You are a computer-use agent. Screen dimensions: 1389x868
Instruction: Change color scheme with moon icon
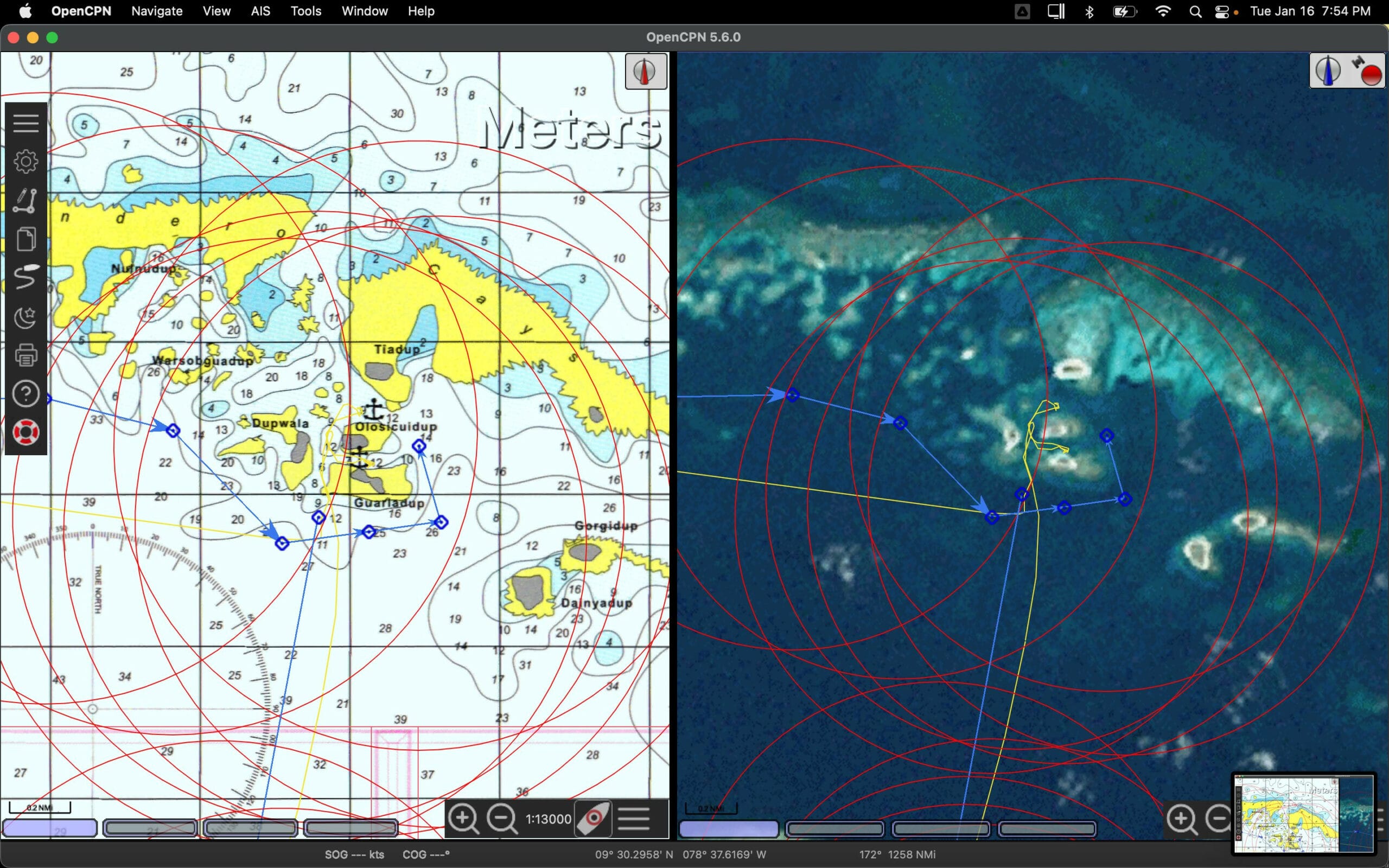(x=26, y=317)
